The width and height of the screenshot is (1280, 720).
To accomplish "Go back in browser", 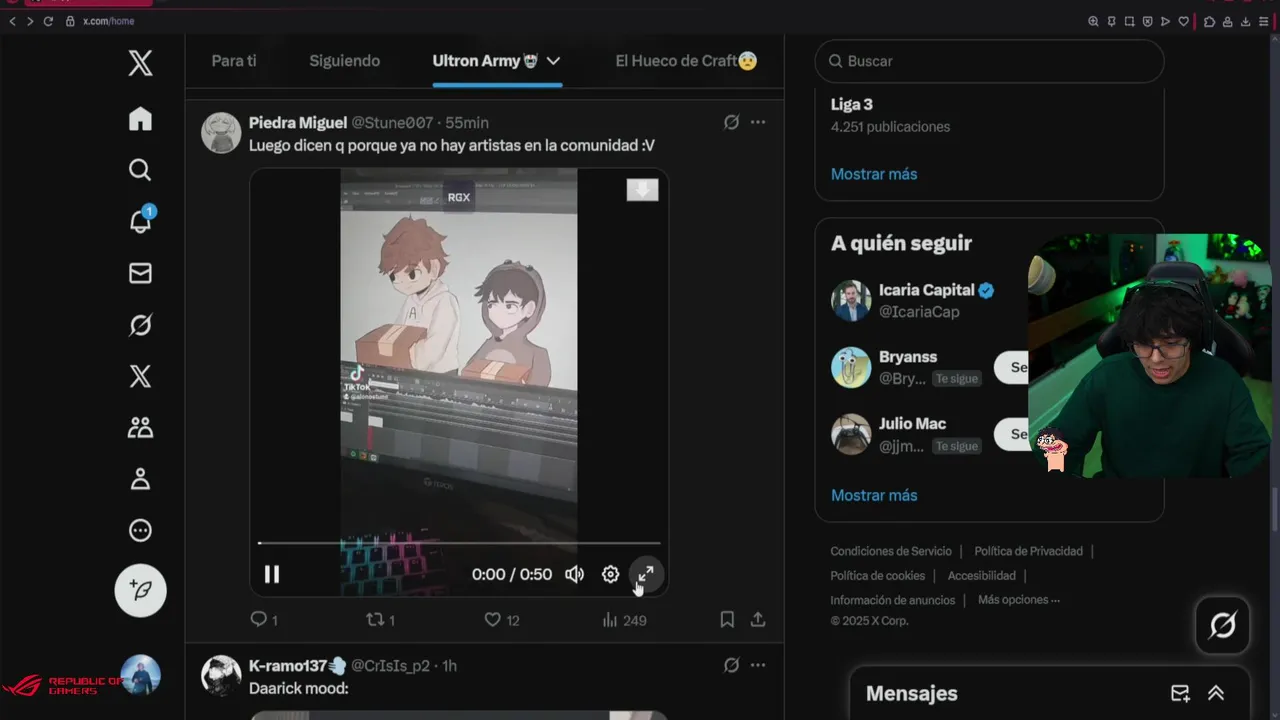I will point(12,21).
